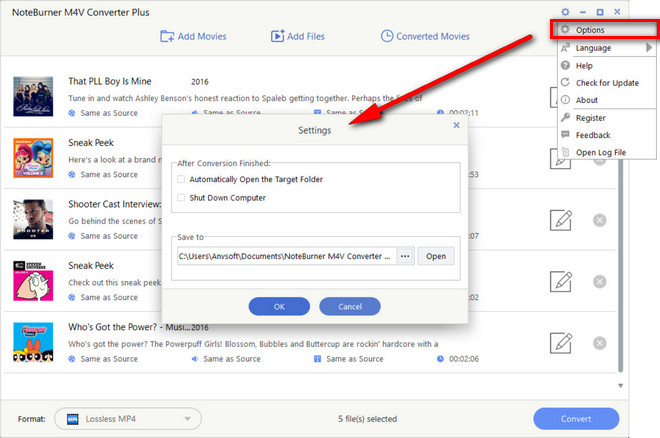
Task: Close the Settings dialog with X
Action: point(456,125)
